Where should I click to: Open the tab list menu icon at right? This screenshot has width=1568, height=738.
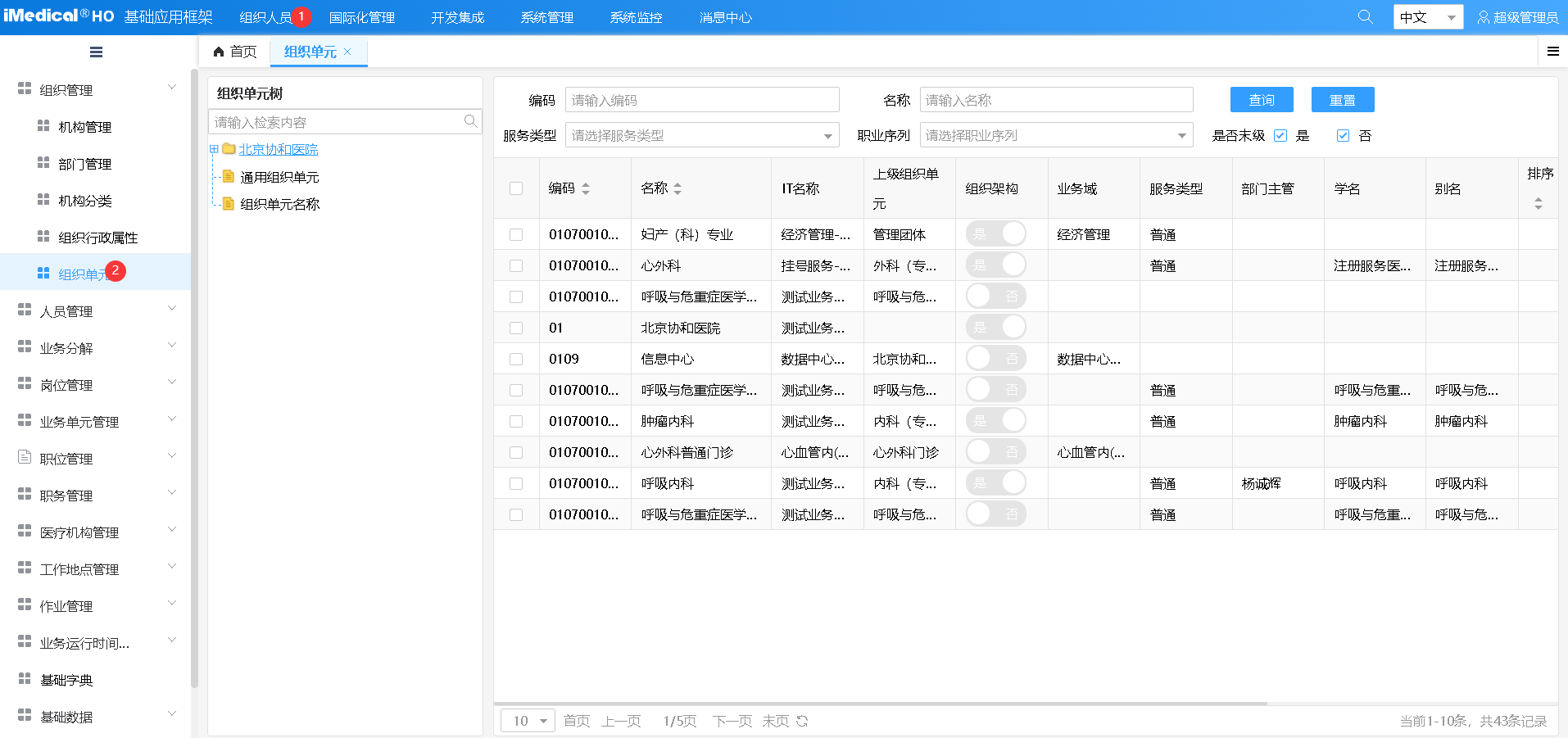(x=1552, y=52)
